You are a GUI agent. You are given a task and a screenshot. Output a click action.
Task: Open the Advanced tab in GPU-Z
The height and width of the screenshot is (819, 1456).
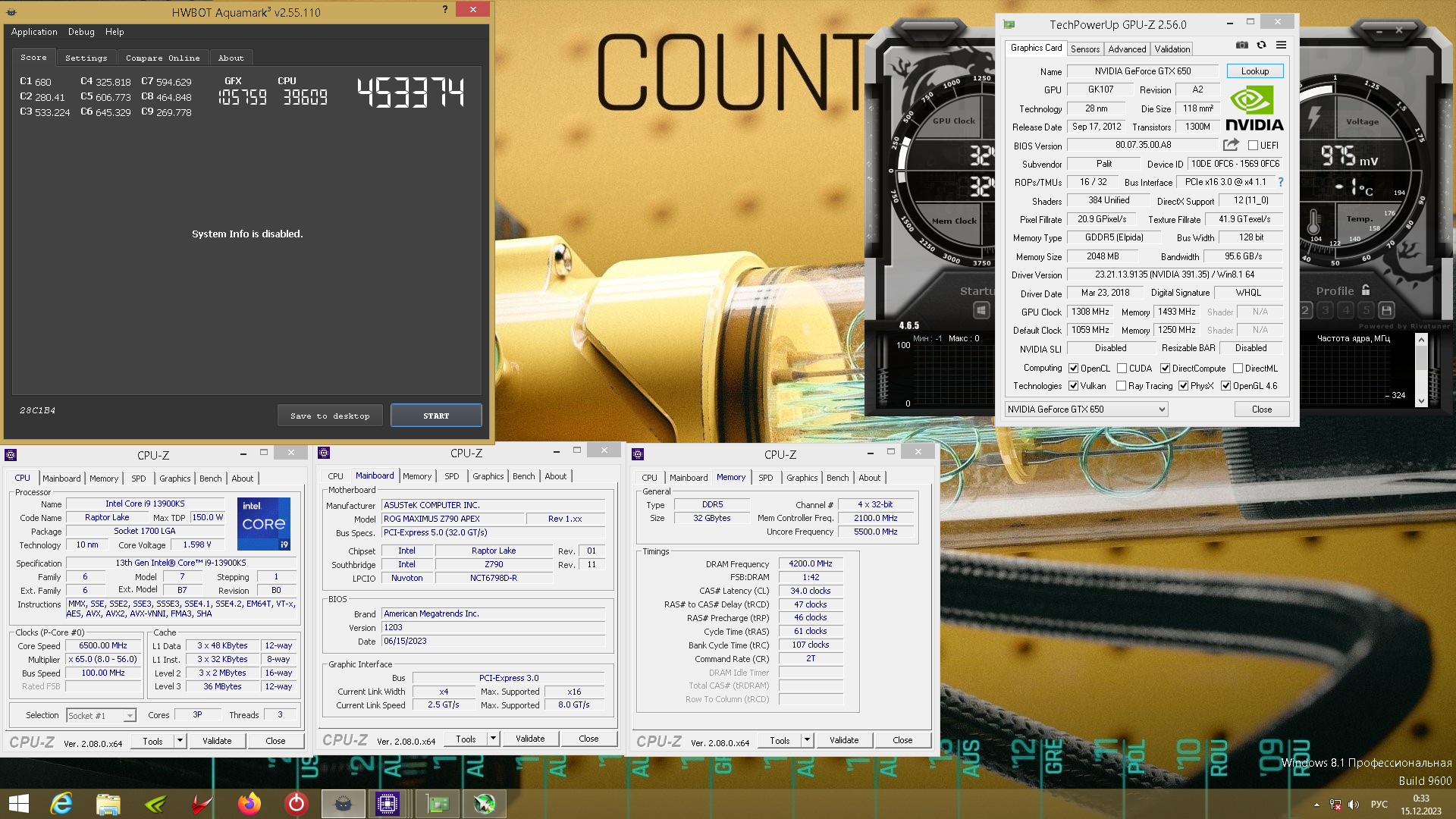(x=1127, y=49)
